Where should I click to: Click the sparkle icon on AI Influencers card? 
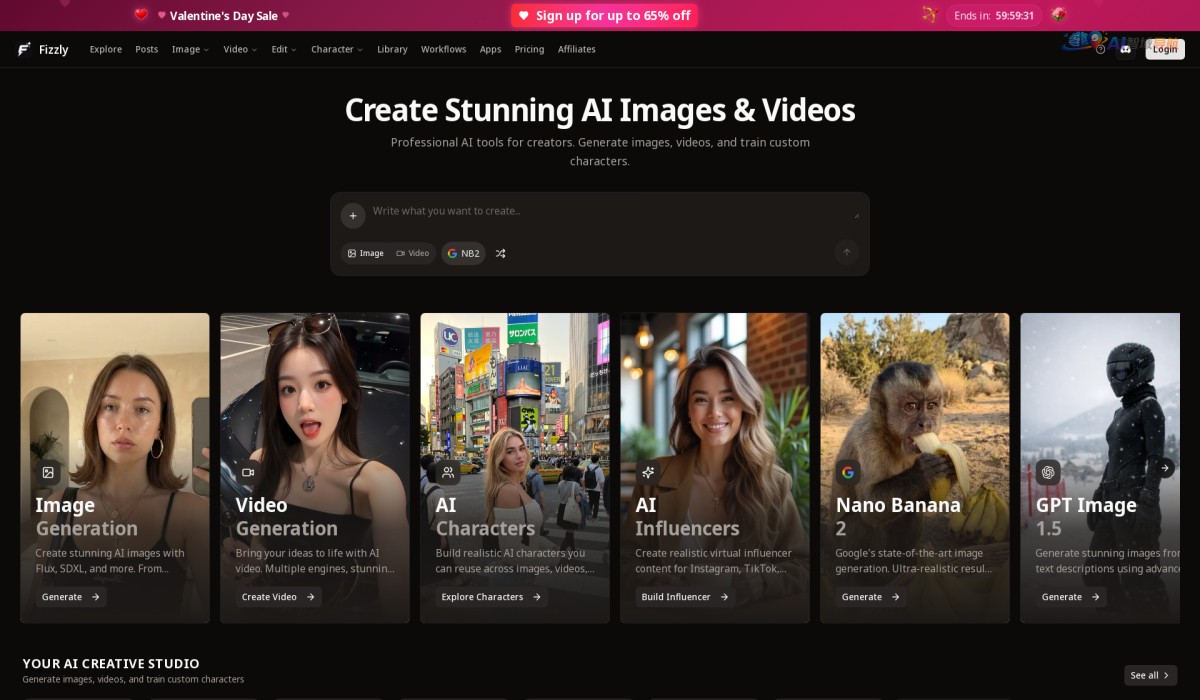point(647,472)
